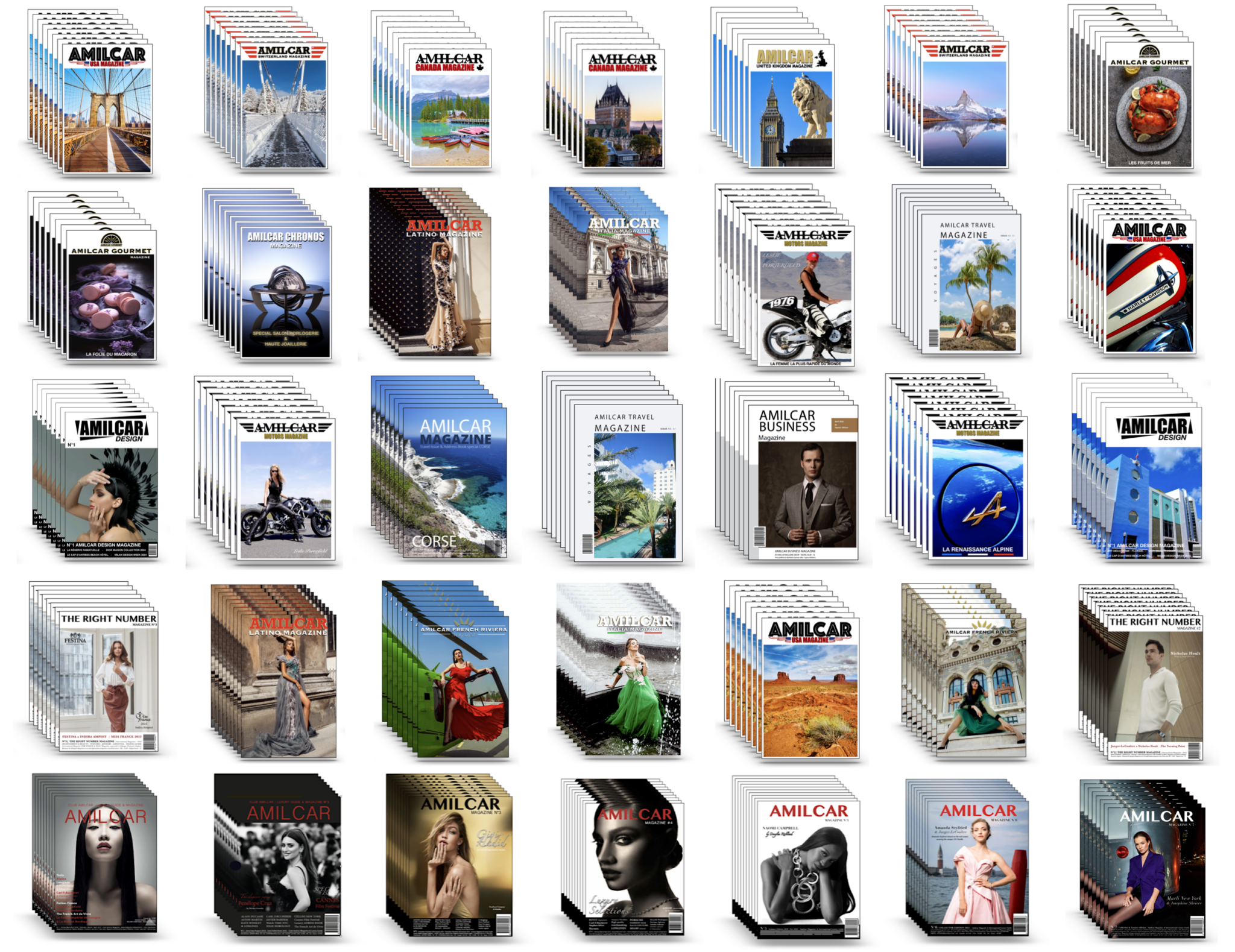The image size is (1235, 952).
Task: Click the Amilcar UK Big Ben cover
Action: pos(791,107)
